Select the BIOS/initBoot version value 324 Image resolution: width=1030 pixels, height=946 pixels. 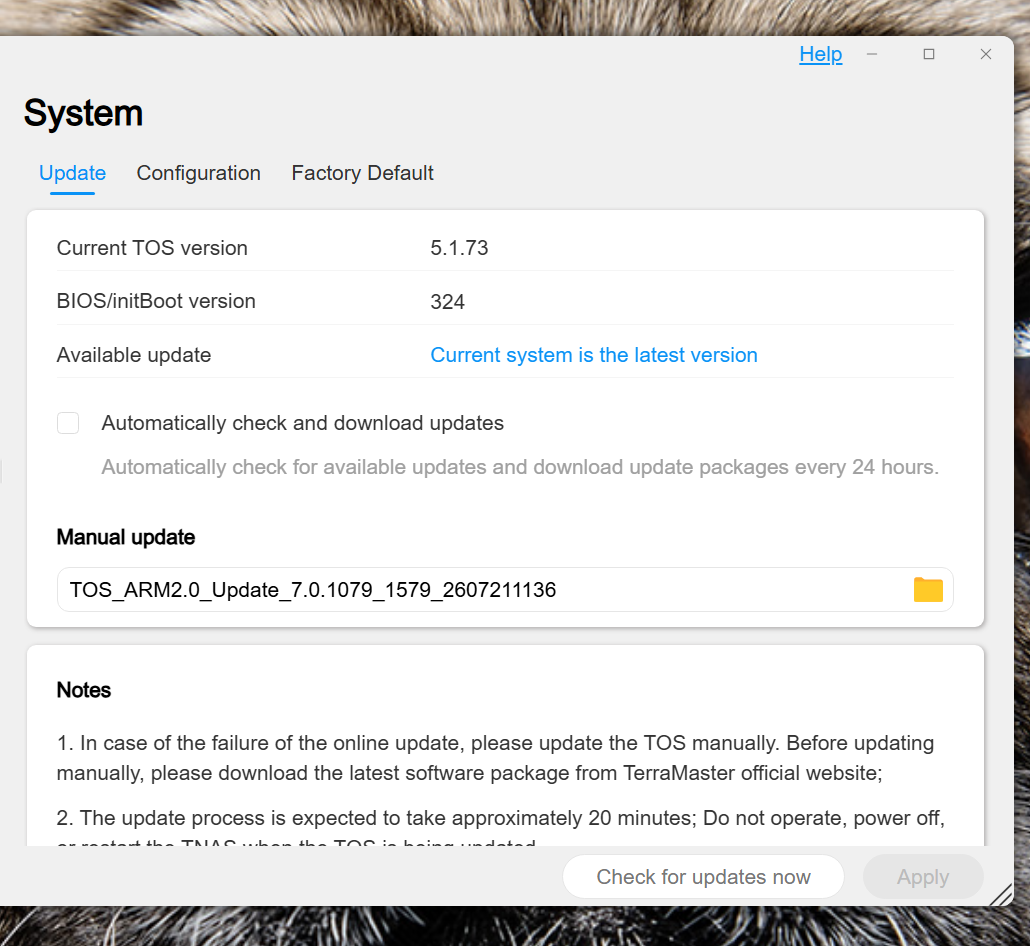click(x=447, y=302)
